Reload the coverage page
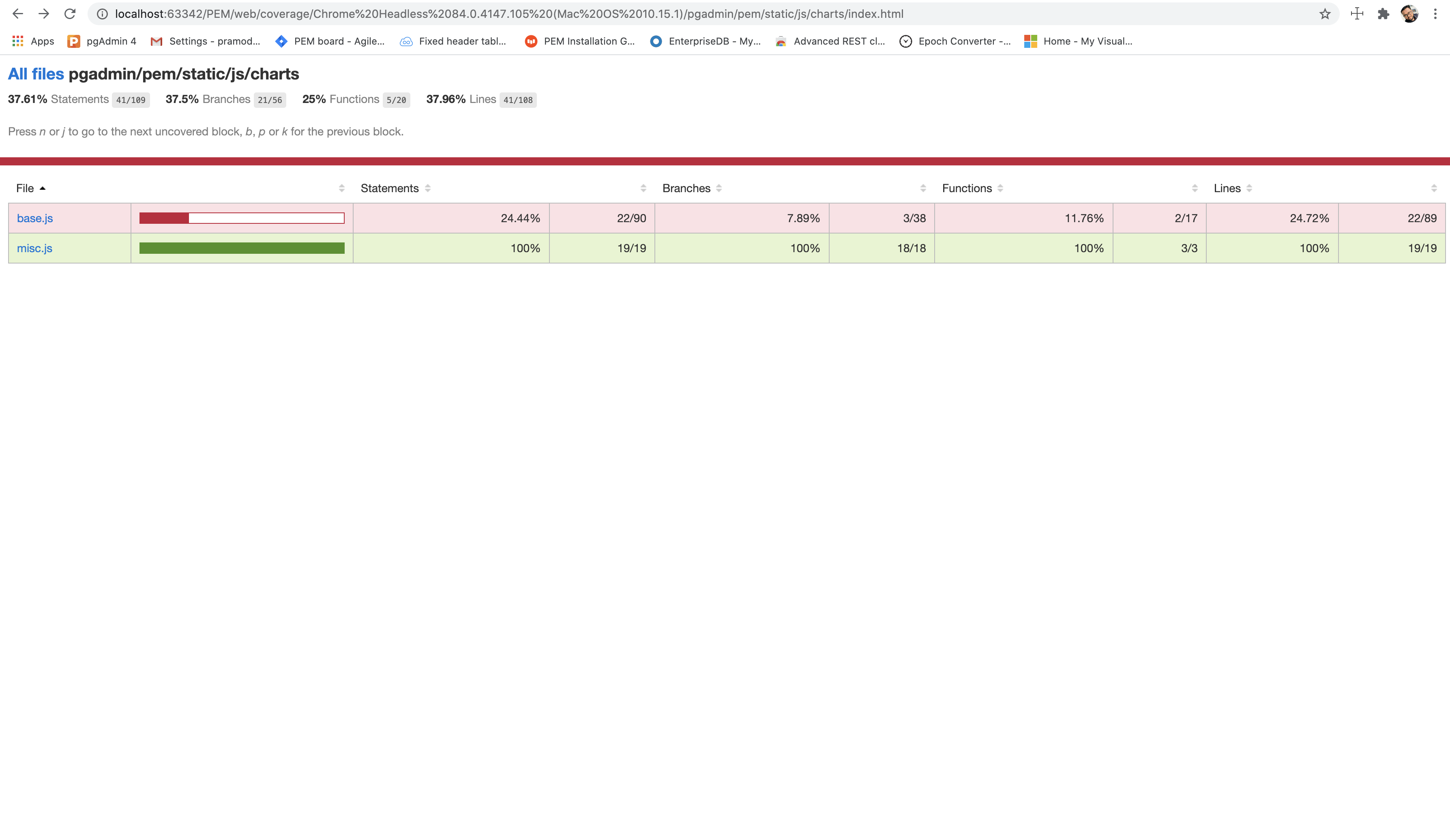Screen dimensions: 1450x840 70,14
